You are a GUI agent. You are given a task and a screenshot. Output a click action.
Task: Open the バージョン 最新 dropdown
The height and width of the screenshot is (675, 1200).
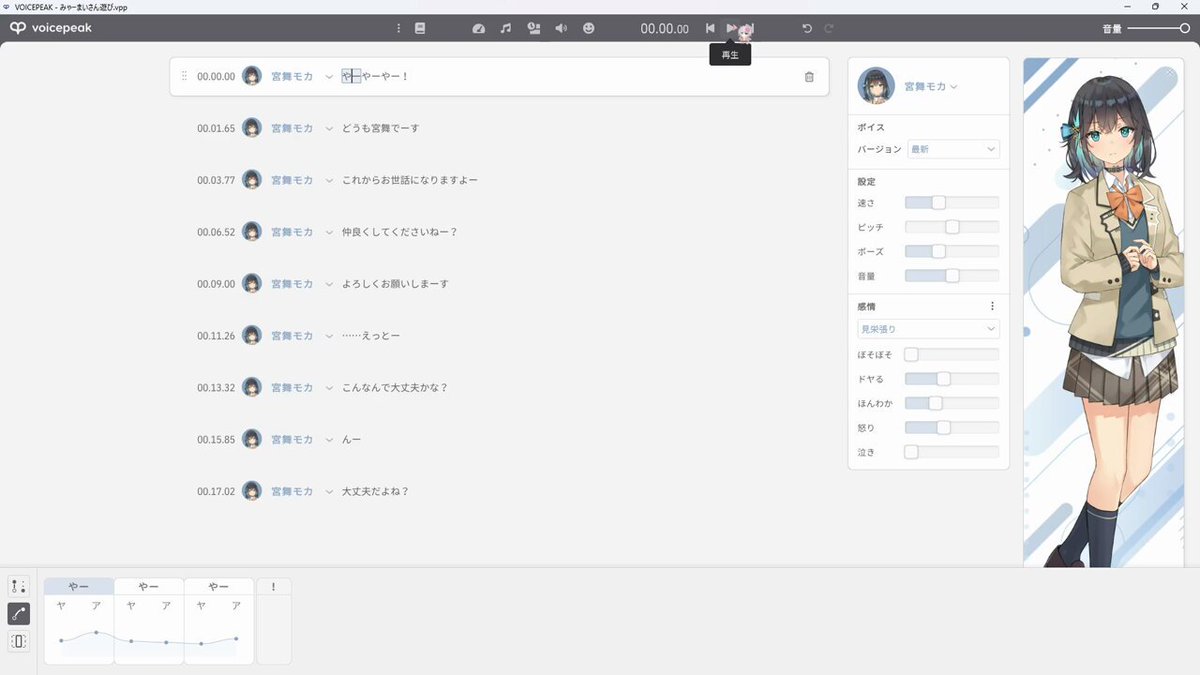pyautogui.click(x=953, y=149)
